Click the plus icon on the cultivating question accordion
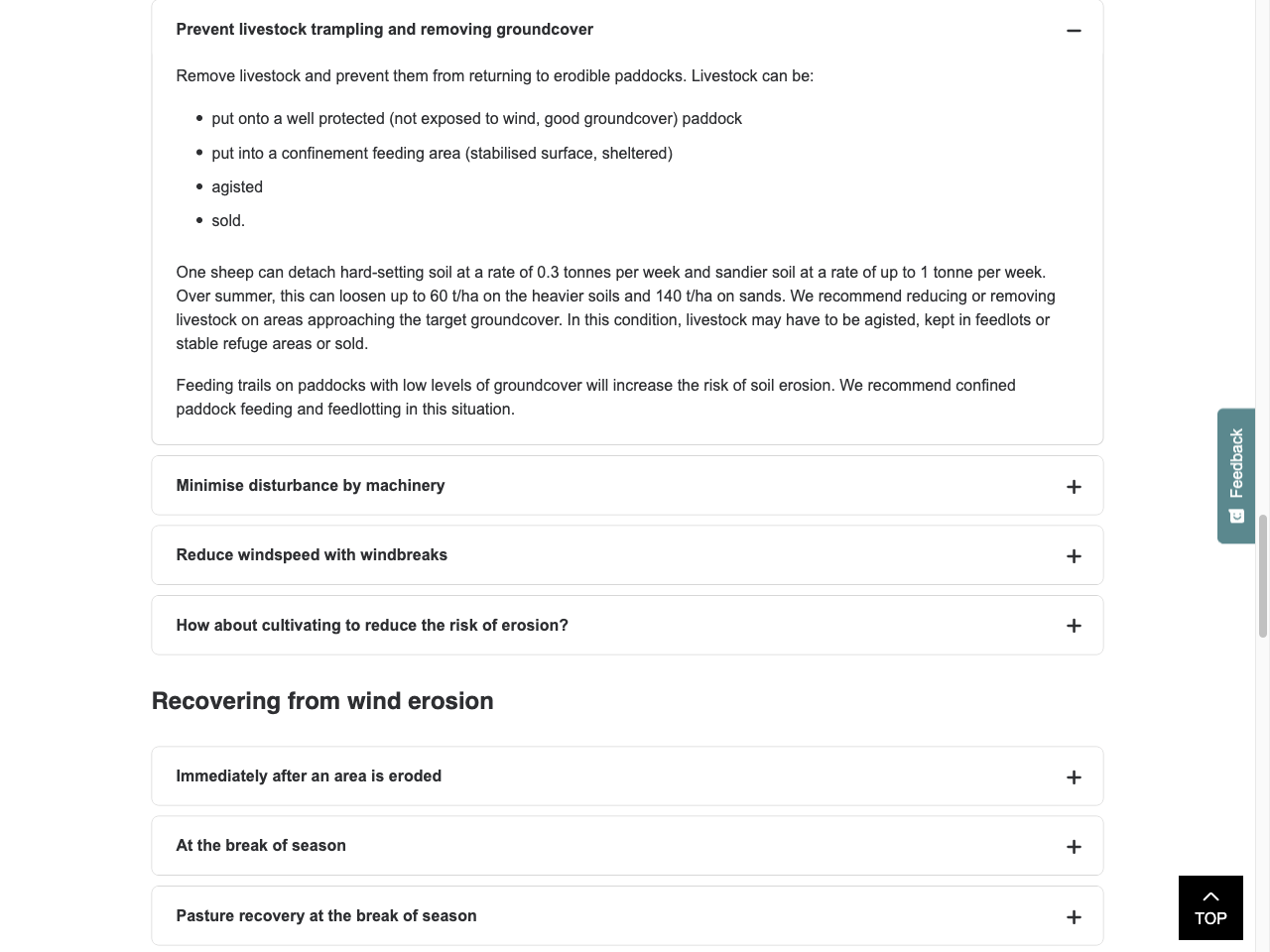 point(1074,625)
